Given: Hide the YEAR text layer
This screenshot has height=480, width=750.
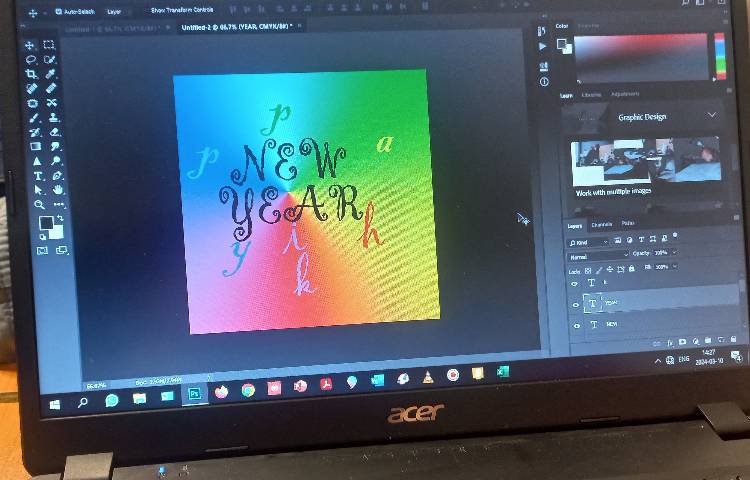Looking at the screenshot, I should pos(575,303).
